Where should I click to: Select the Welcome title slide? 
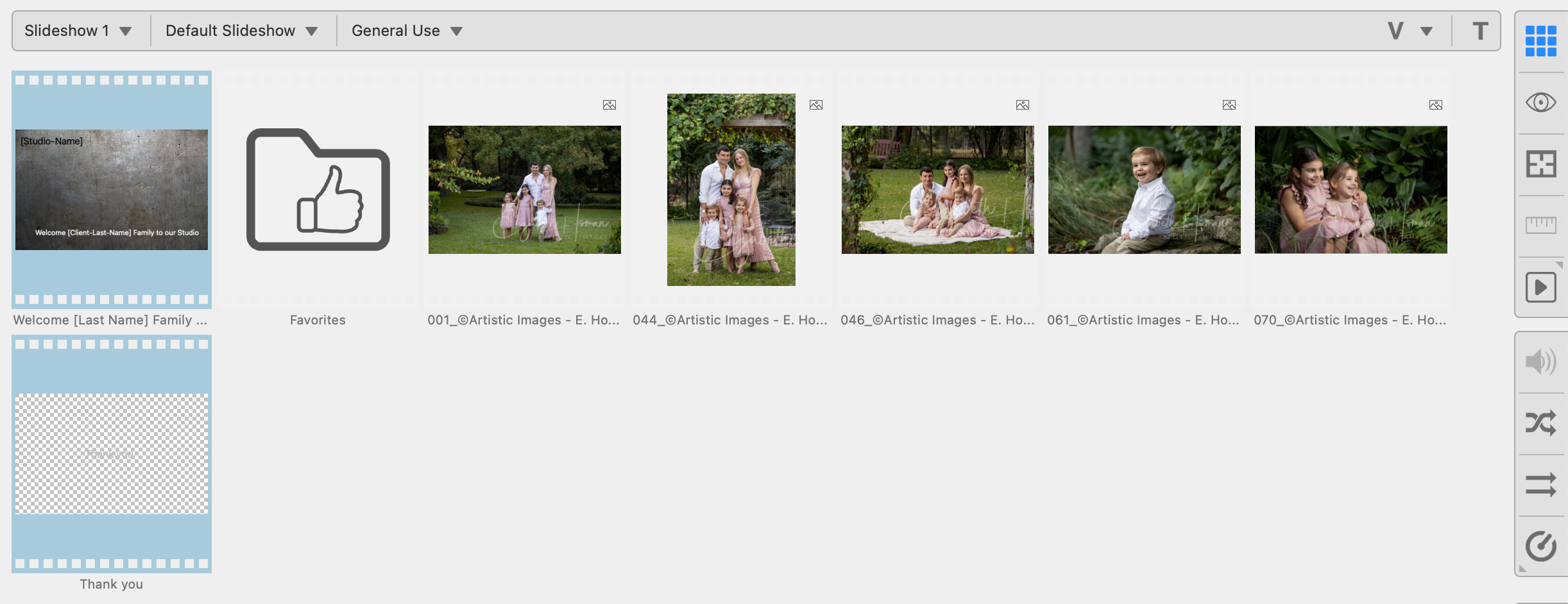[x=112, y=190]
